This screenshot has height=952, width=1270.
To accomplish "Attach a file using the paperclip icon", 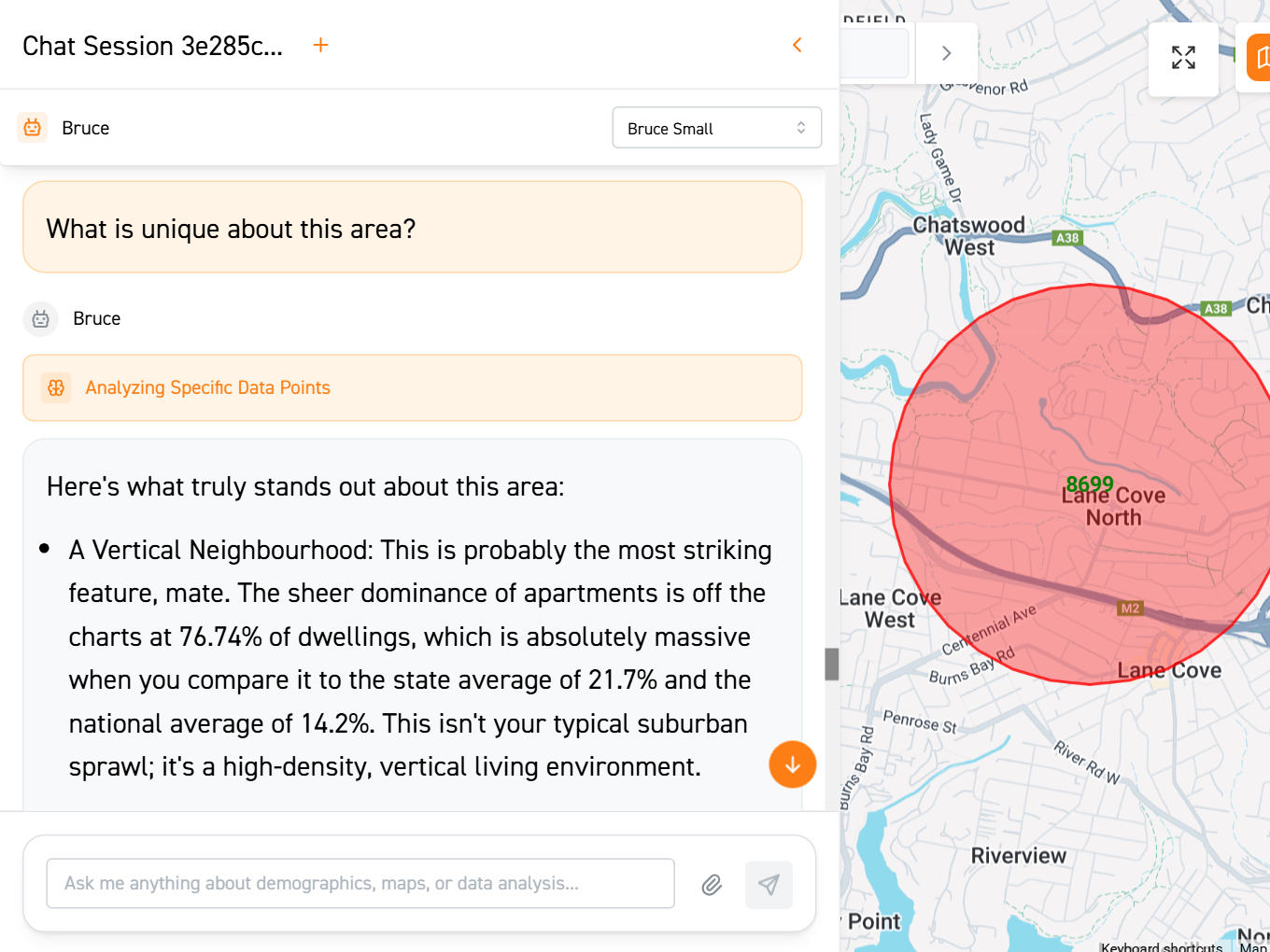I will click(x=712, y=884).
